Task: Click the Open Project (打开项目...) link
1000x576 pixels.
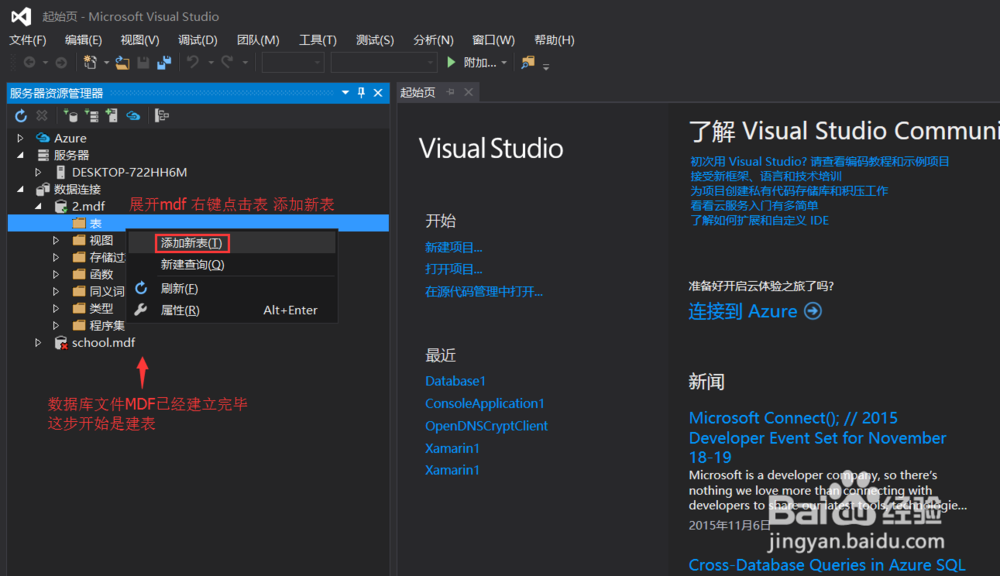Action: point(453,269)
